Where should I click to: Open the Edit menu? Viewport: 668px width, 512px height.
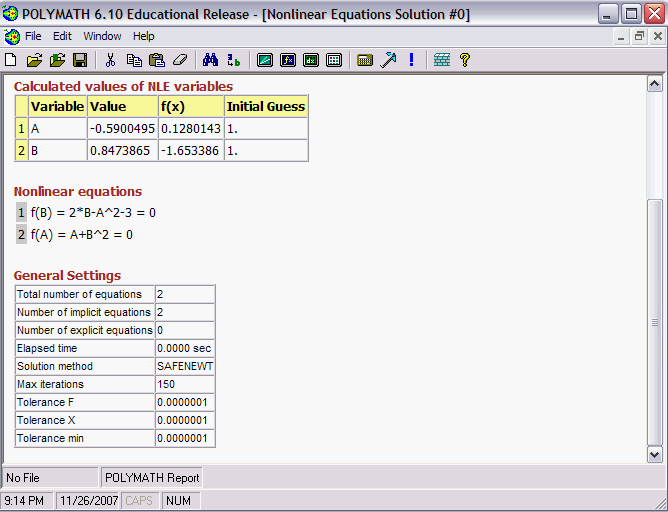[62, 36]
